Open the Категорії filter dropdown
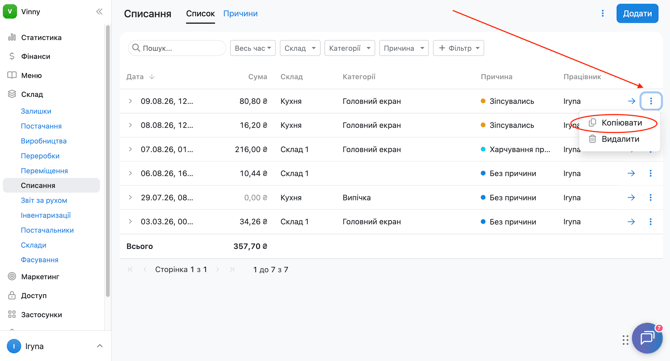670x361 pixels. pyautogui.click(x=350, y=48)
